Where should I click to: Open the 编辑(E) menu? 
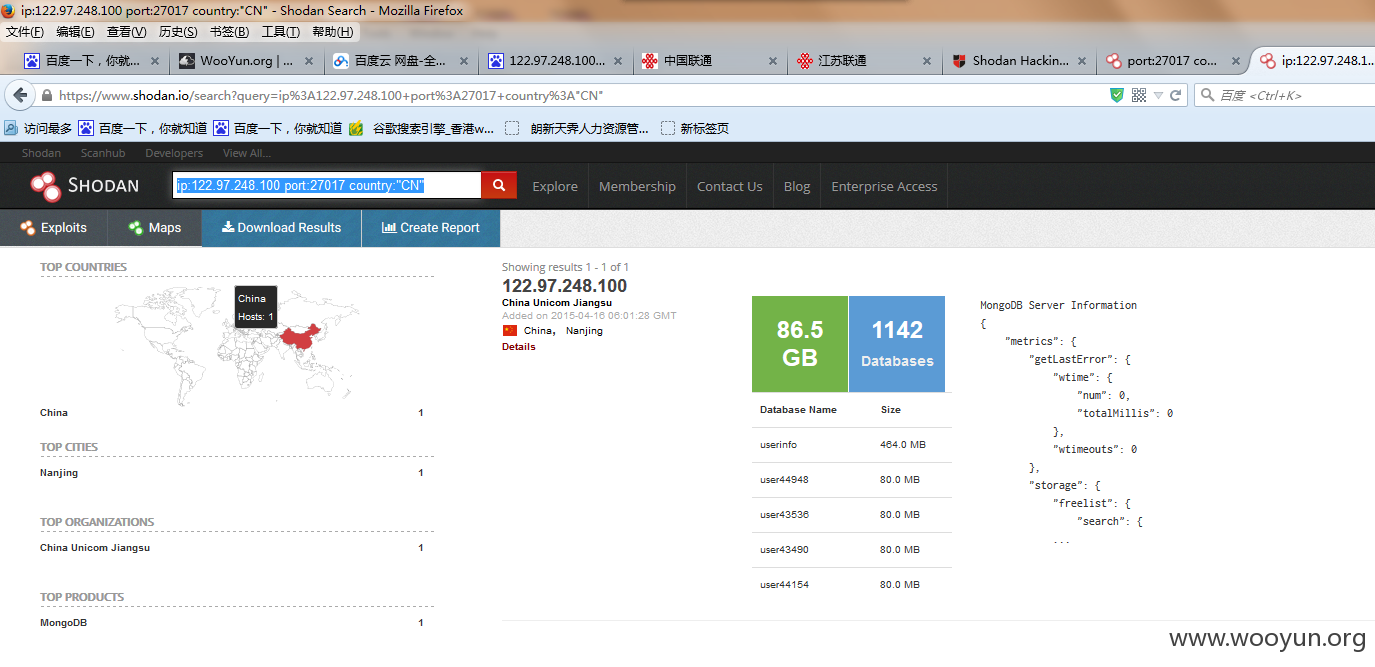point(76,32)
